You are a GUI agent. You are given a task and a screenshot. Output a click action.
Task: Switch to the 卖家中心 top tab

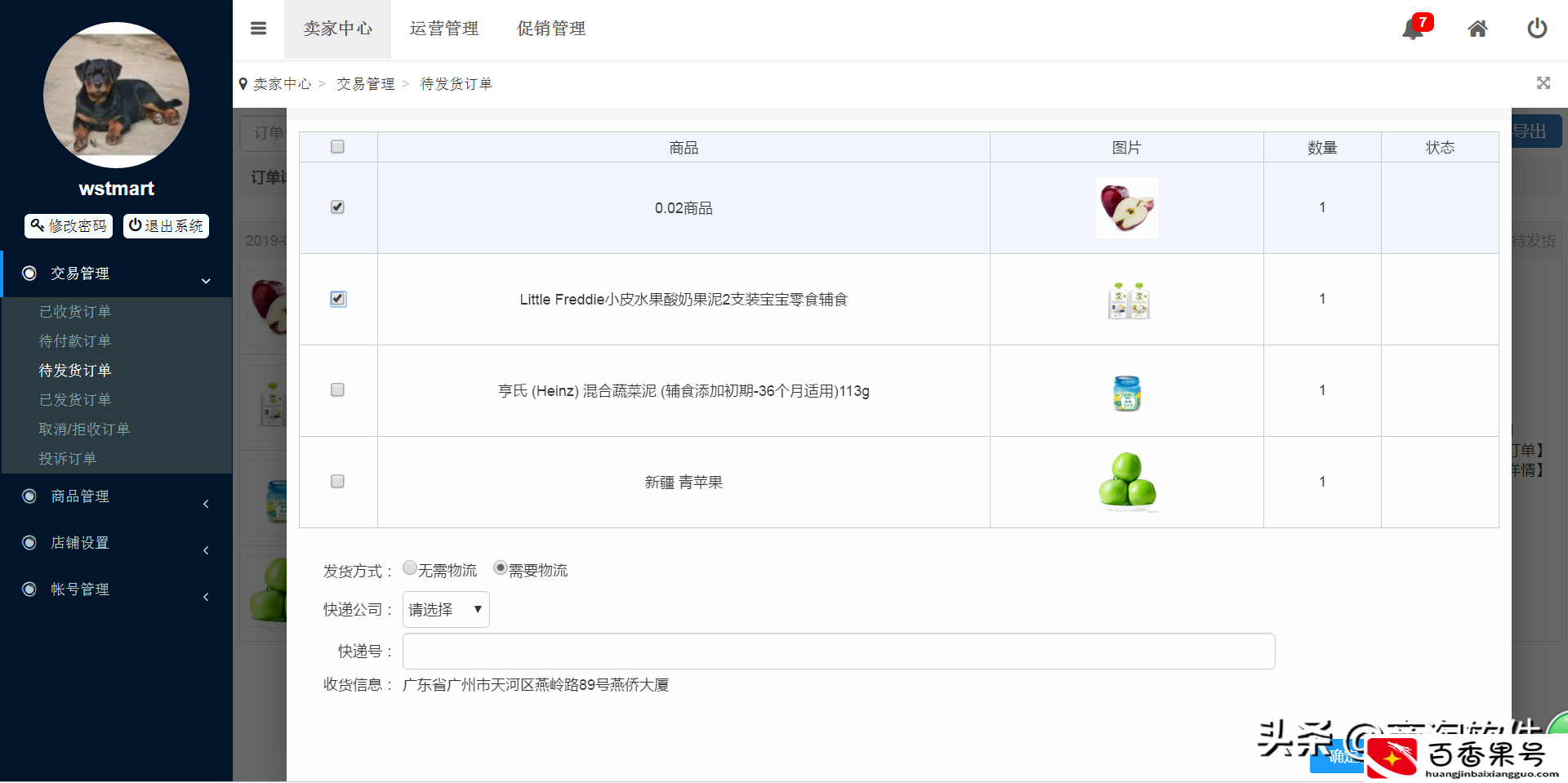337,29
